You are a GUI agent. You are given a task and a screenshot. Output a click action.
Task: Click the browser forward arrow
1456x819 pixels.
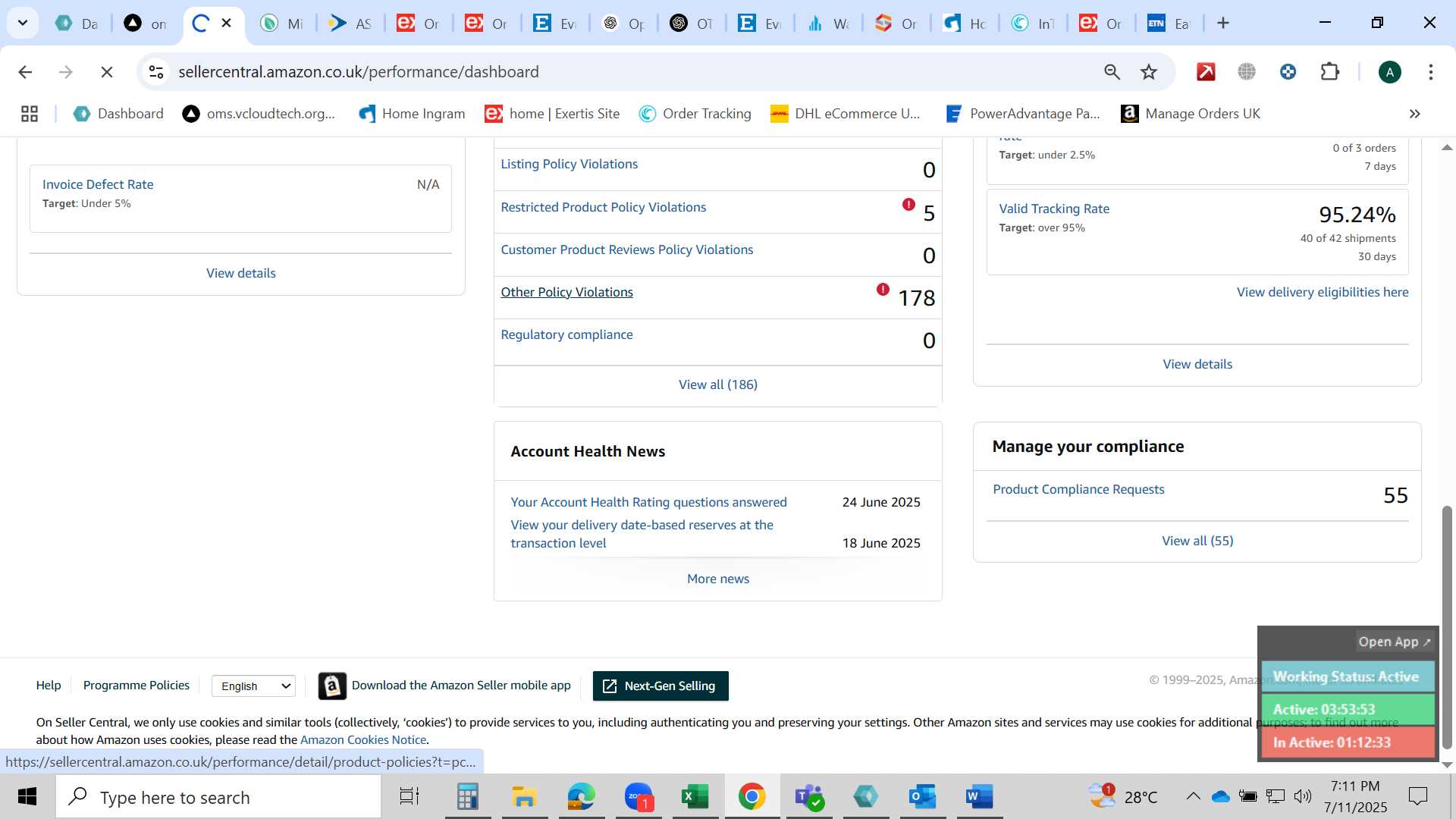(x=66, y=72)
